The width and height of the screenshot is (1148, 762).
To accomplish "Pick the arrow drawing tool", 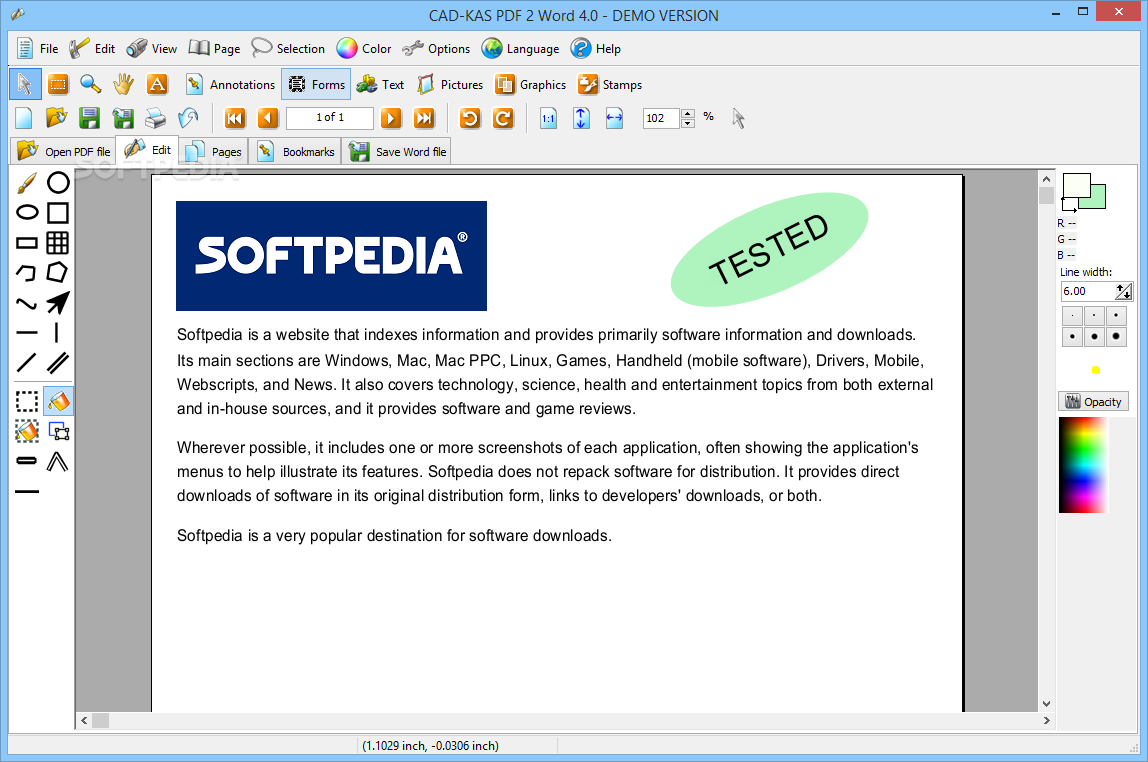I will pos(58,302).
